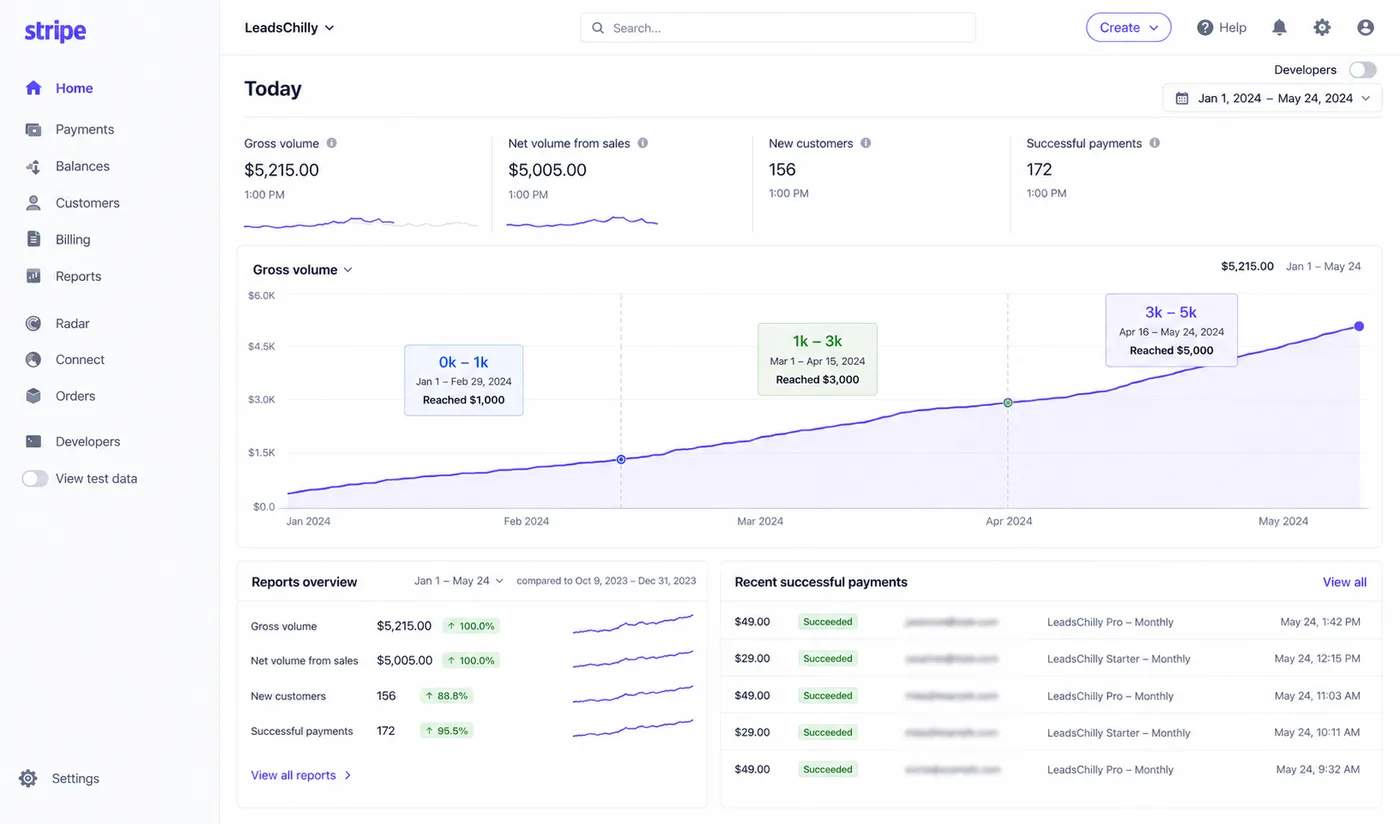Click the Stripe logo

click(x=55, y=31)
